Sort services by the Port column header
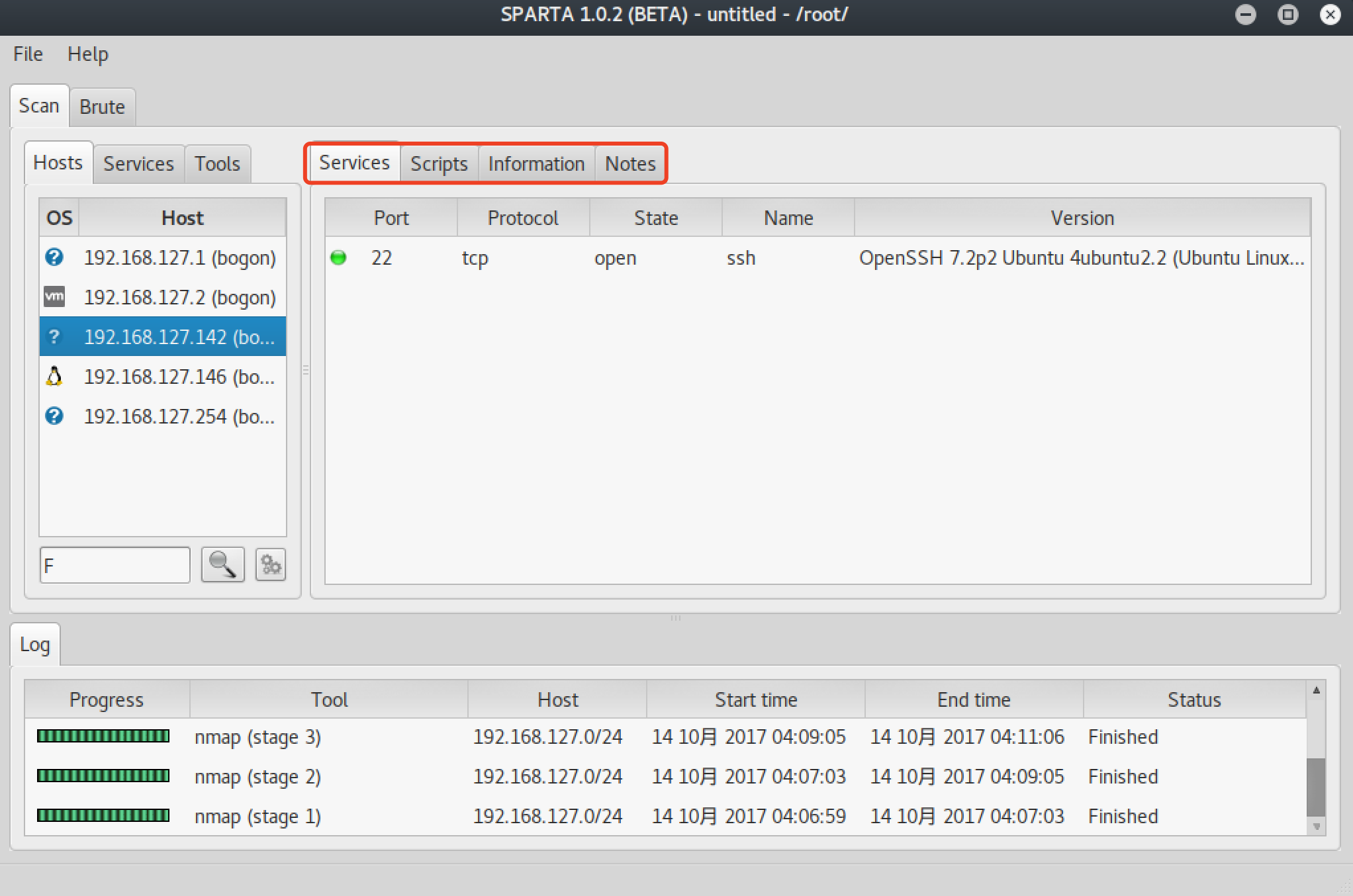This screenshot has width=1353, height=896. (x=391, y=218)
